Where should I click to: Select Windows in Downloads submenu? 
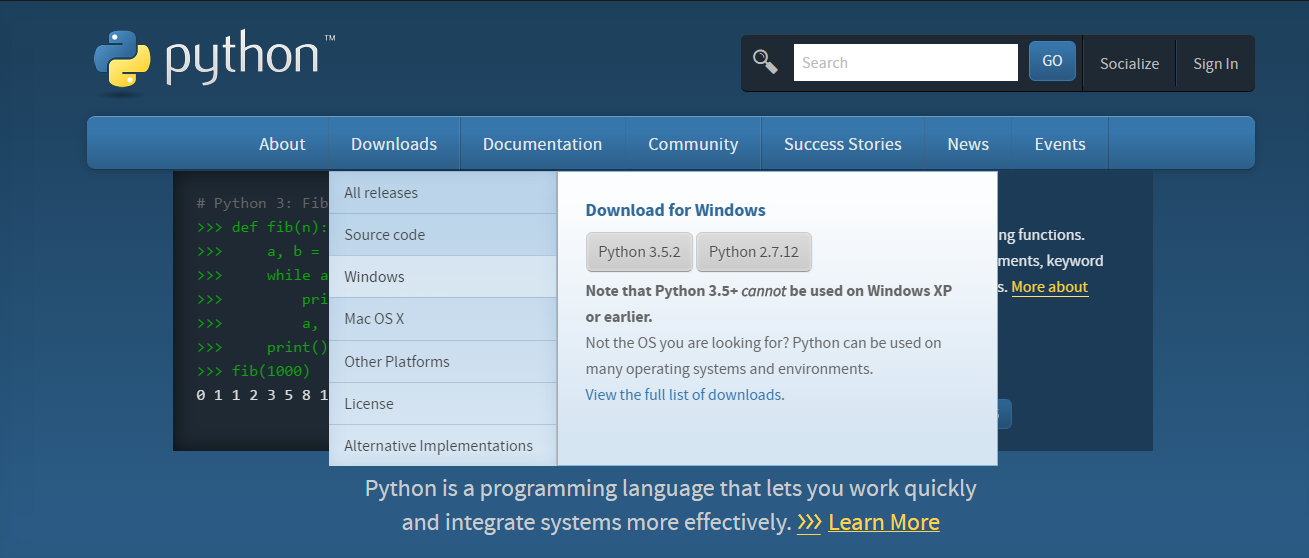tap(443, 276)
